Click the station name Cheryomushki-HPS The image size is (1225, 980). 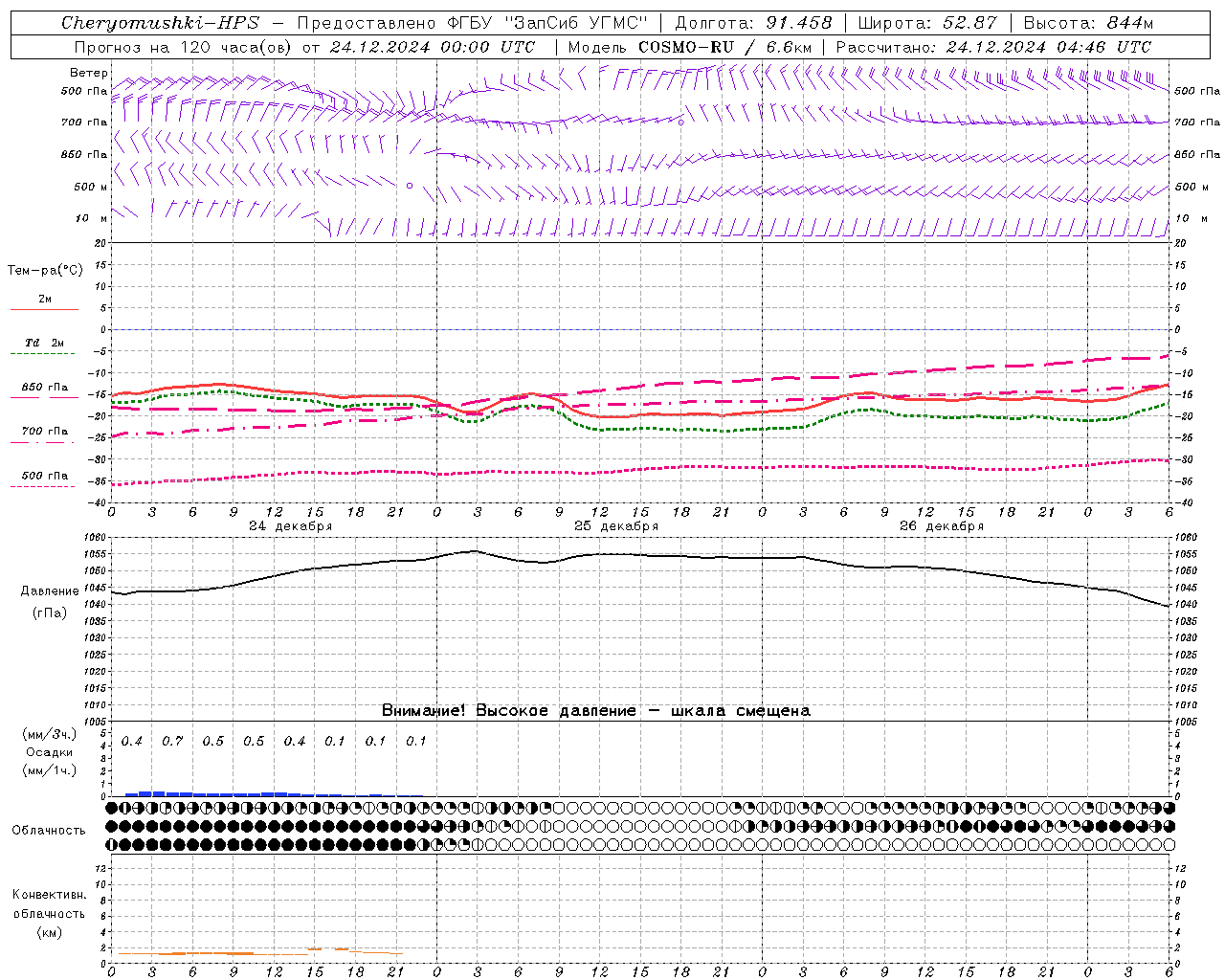[x=160, y=23]
